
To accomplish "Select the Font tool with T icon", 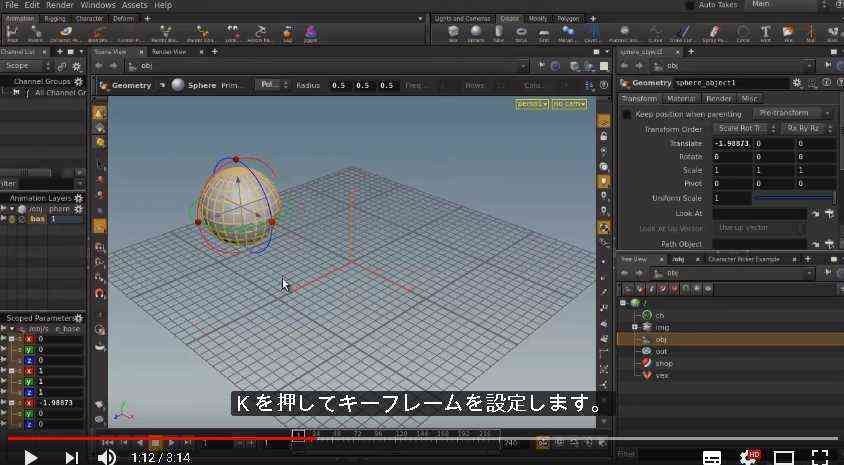I will [765, 33].
